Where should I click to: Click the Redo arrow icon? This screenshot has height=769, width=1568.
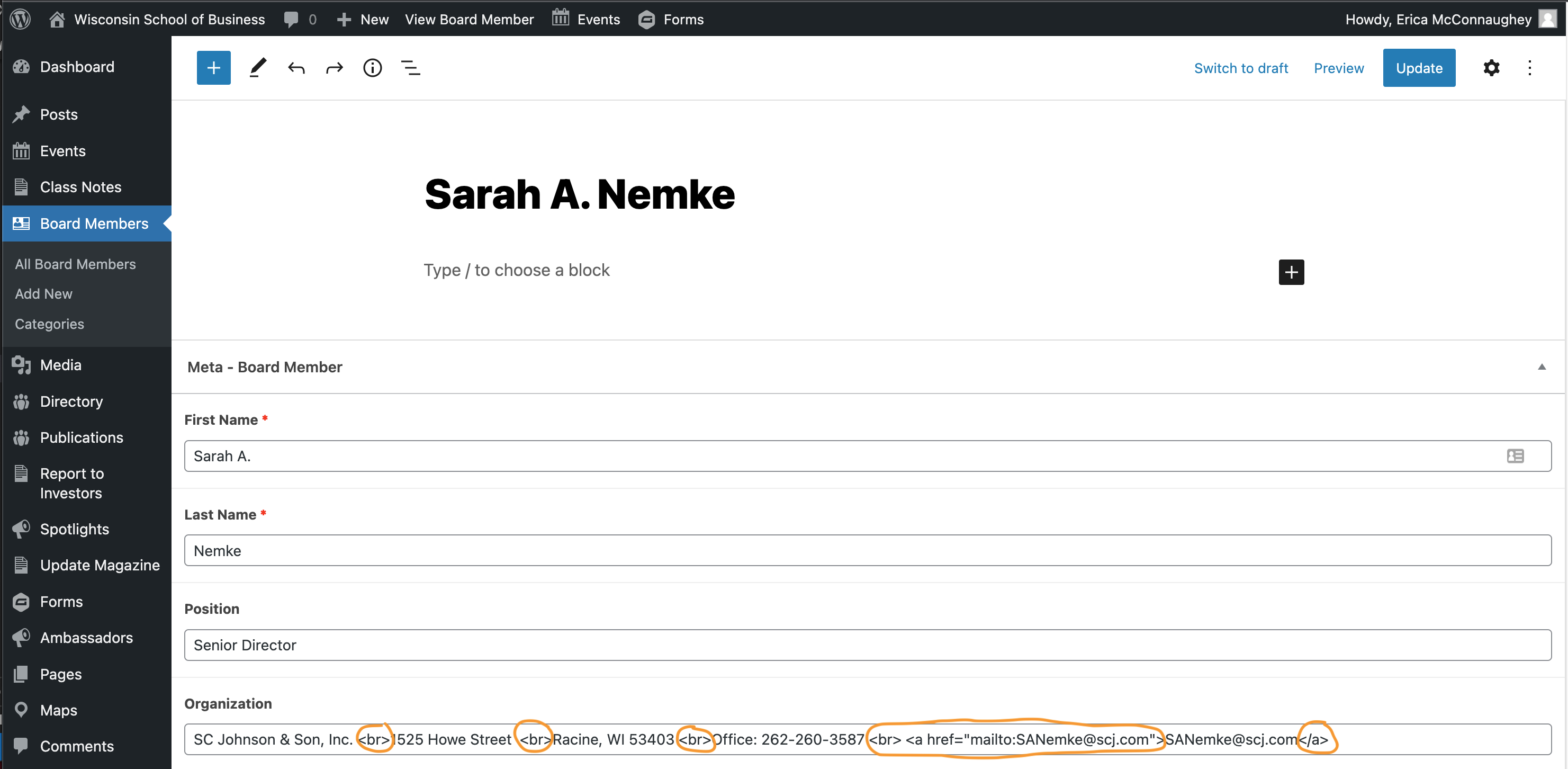point(334,68)
